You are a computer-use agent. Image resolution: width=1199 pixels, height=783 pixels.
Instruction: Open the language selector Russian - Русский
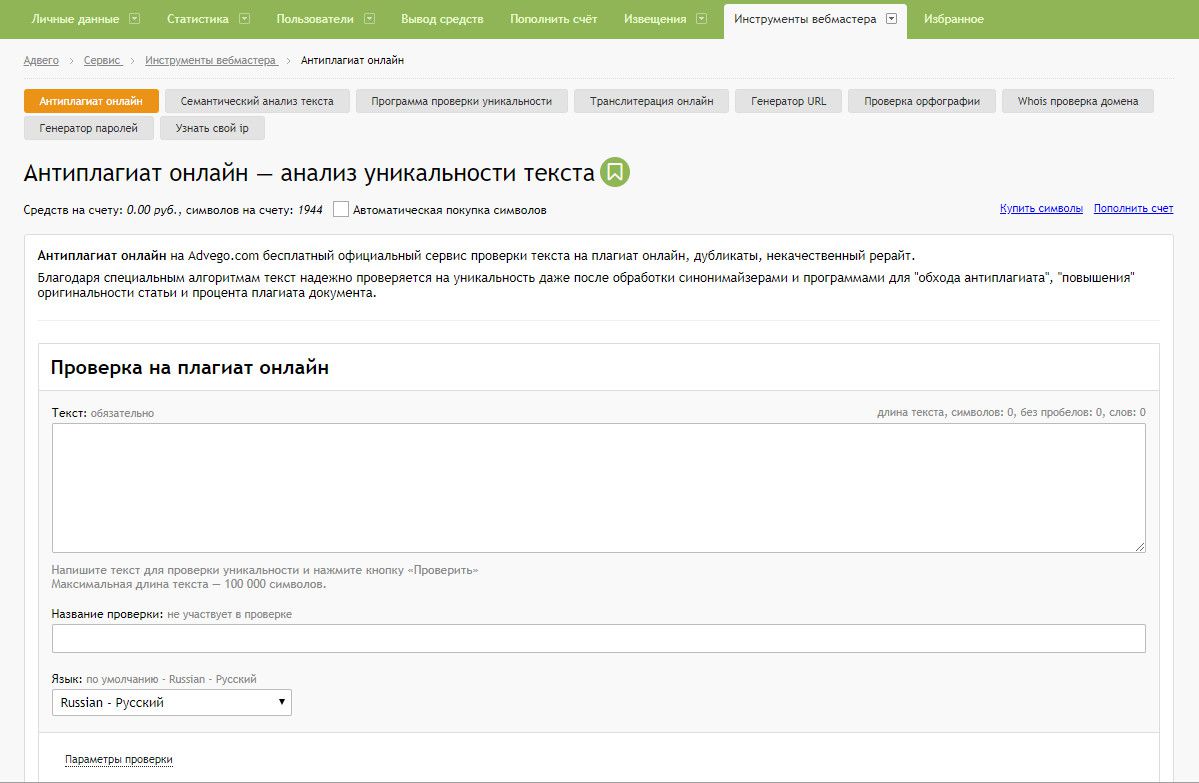click(x=171, y=703)
